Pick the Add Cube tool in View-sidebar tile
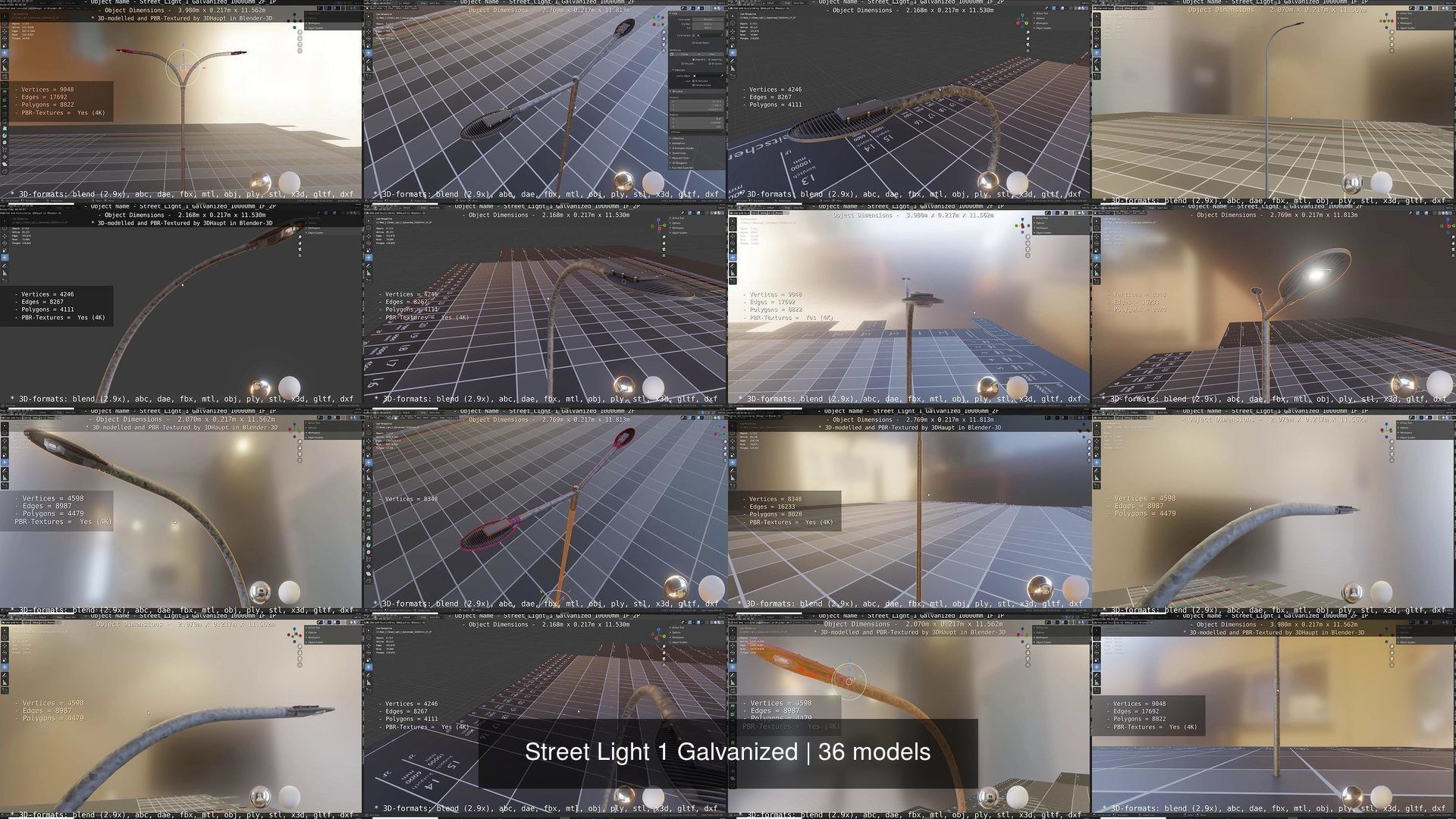The width and height of the screenshot is (1456, 819). pos(369,77)
